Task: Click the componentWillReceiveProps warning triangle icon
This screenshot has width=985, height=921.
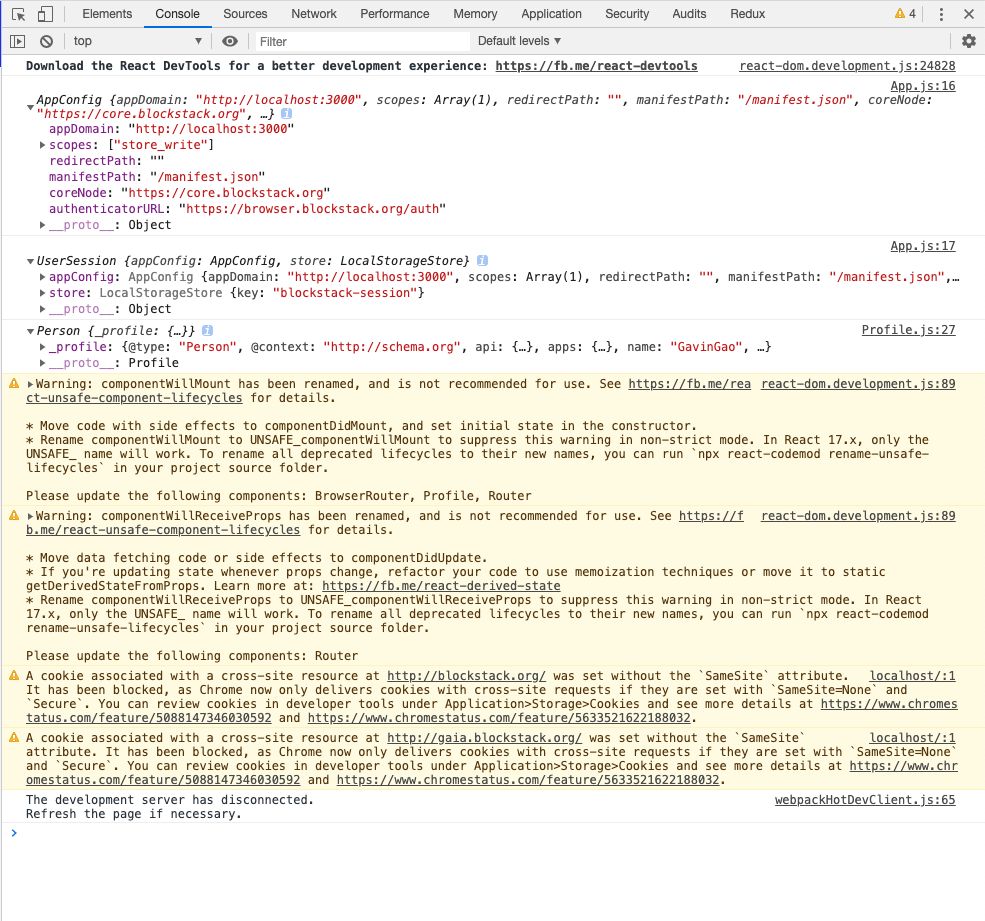Action: click(14, 515)
